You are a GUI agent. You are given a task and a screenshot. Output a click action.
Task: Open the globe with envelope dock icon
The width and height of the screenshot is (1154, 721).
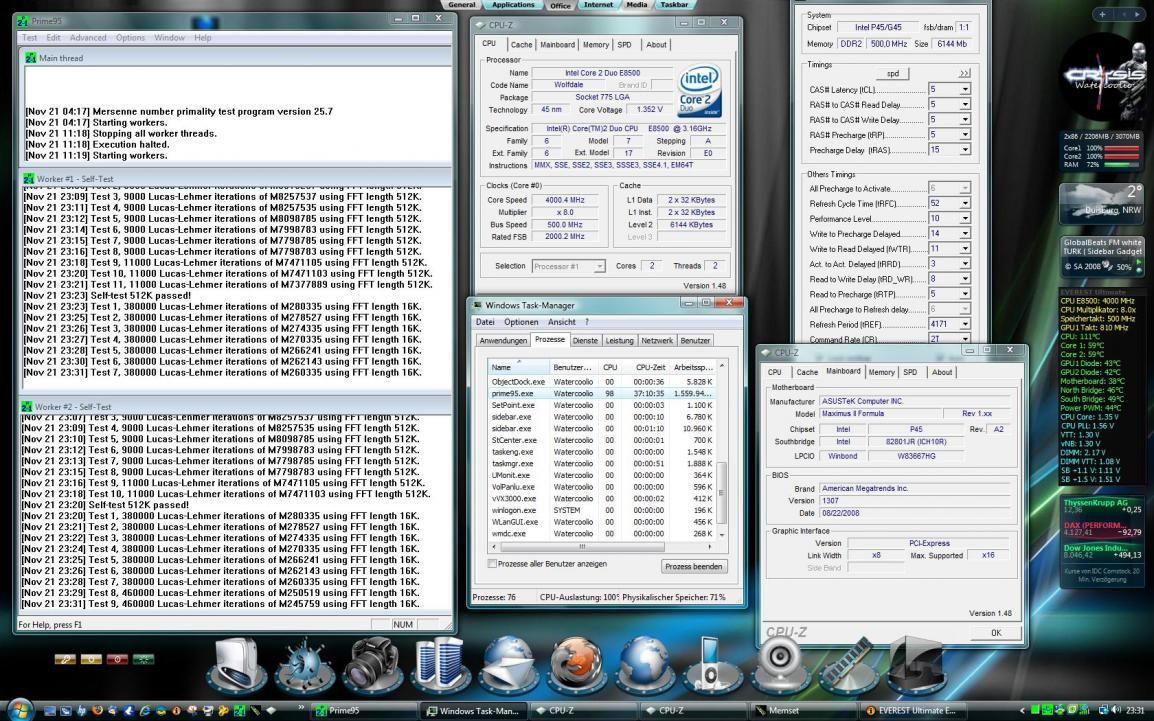[507, 664]
